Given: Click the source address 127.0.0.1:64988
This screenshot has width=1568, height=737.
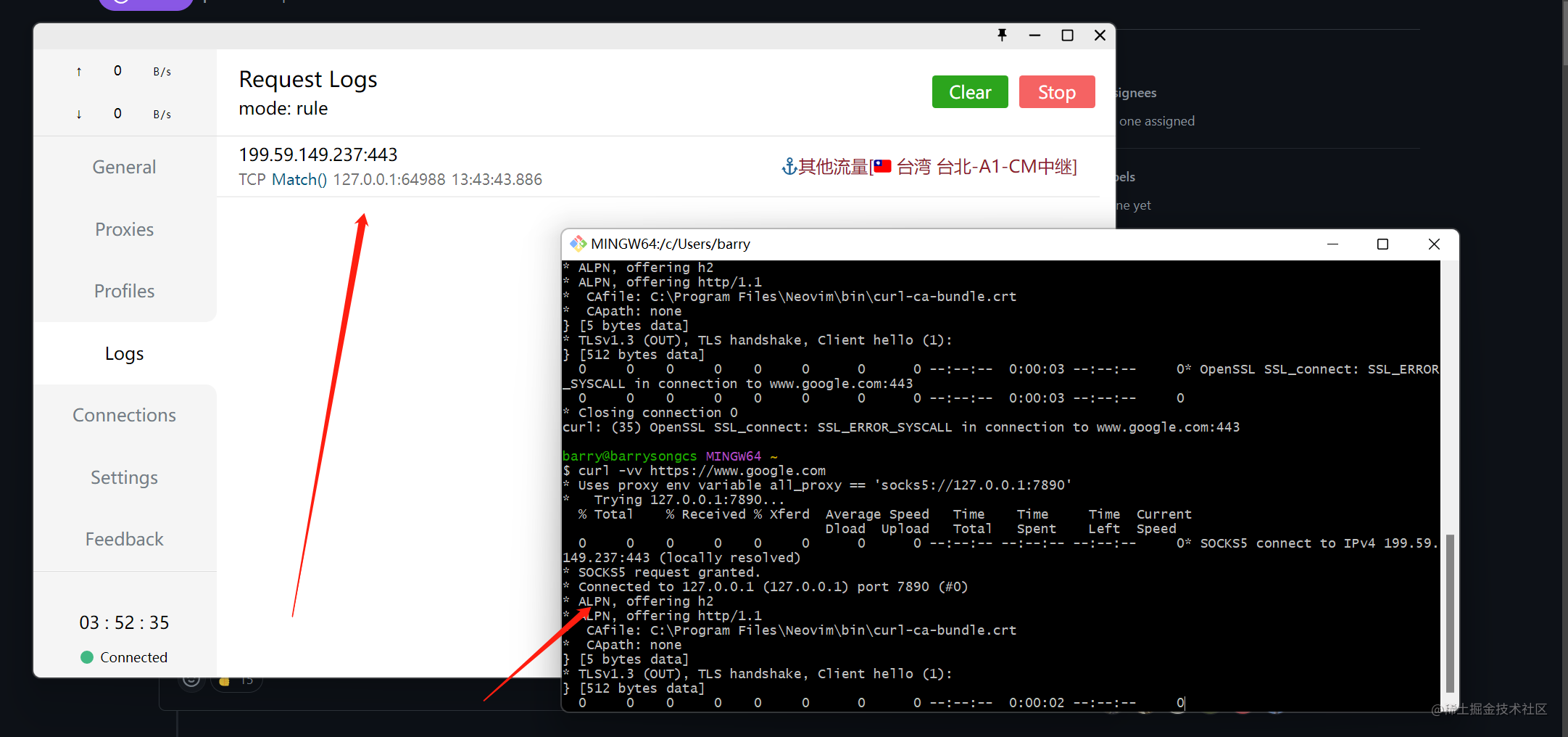Looking at the screenshot, I should [x=389, y=179].
